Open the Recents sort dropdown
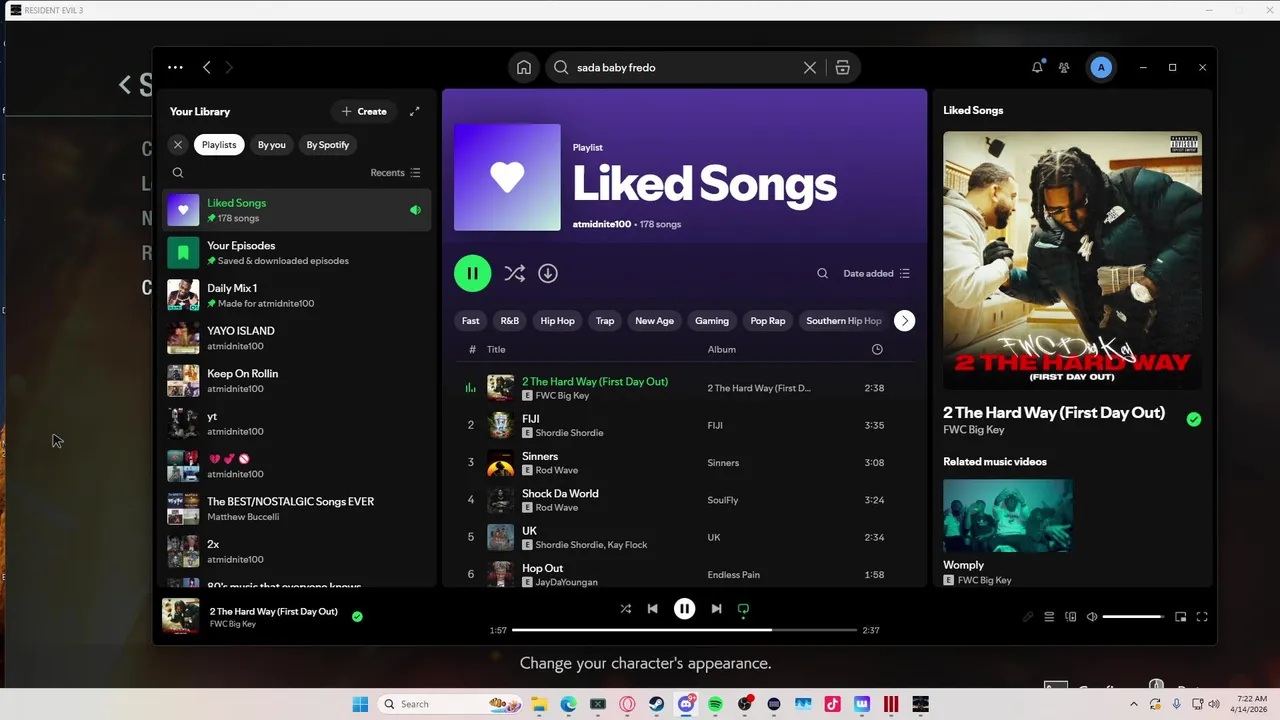 (x=395, y=172)
